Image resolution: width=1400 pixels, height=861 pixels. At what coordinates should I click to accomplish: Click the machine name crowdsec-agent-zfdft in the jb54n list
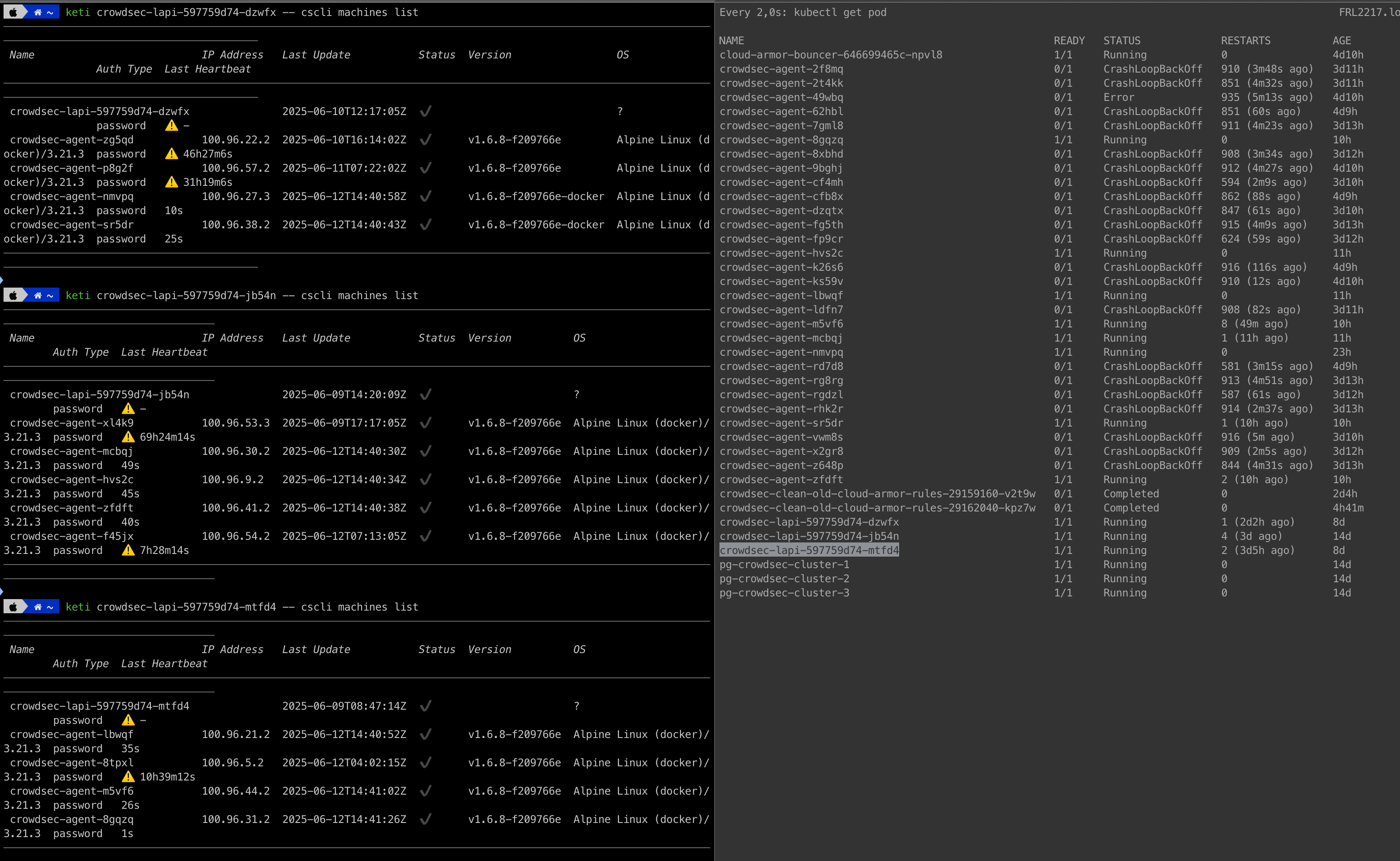[72, 508]
